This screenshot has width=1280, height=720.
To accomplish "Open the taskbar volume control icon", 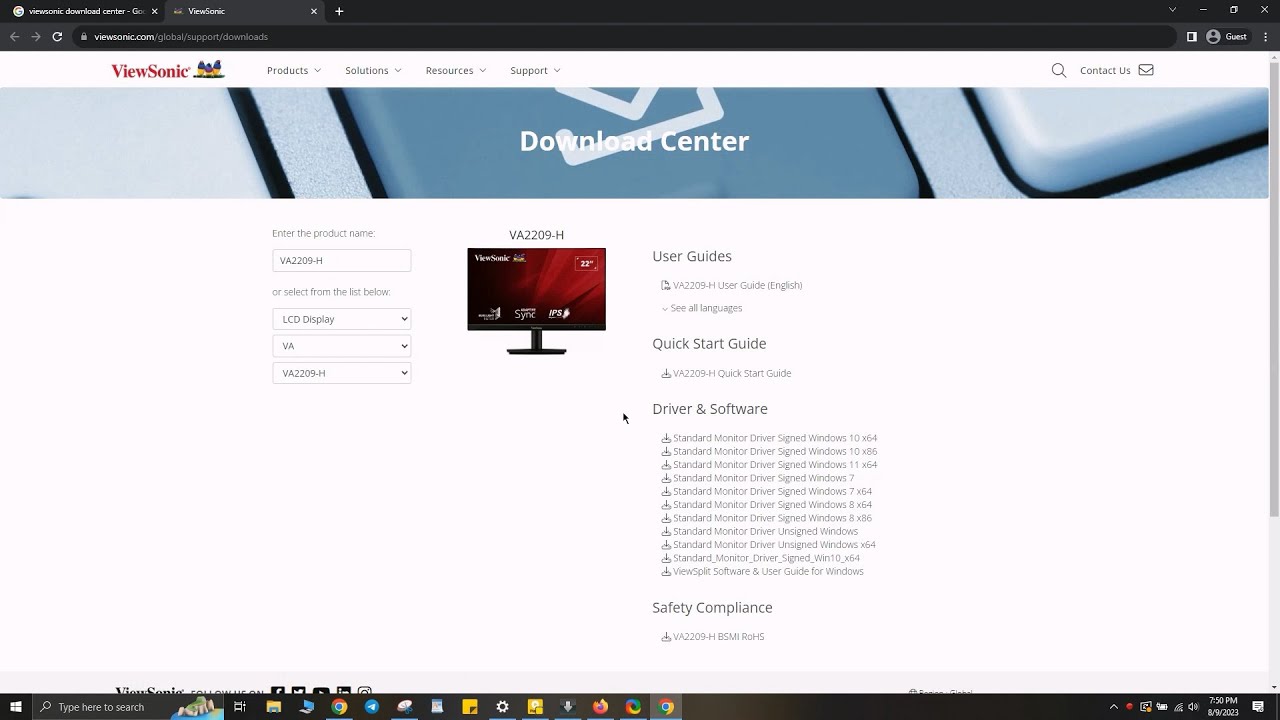I will pyautogui.click(x=1194, y=707).
